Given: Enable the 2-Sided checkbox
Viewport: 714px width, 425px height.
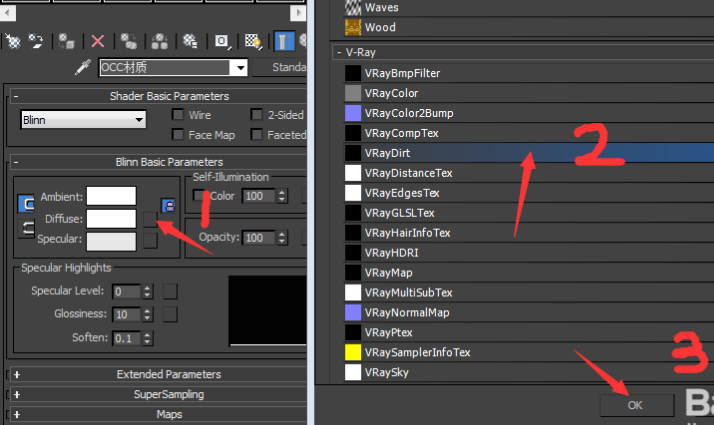Looking at the screenshot, I should (257, 114).
